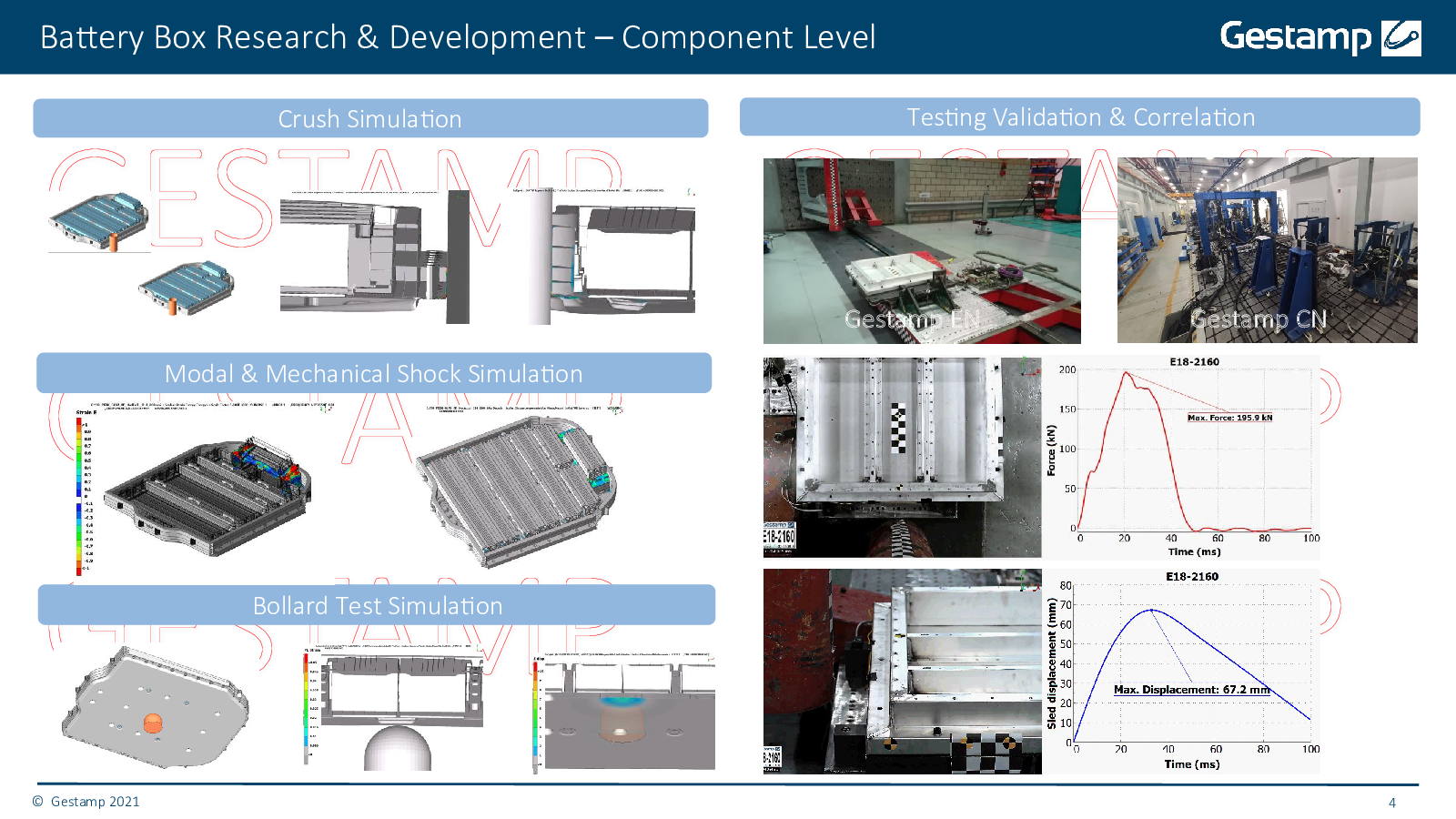Select the Modal & Mechanical Shock Simulation header
The image size is (1456, 819).
point(374,373)
